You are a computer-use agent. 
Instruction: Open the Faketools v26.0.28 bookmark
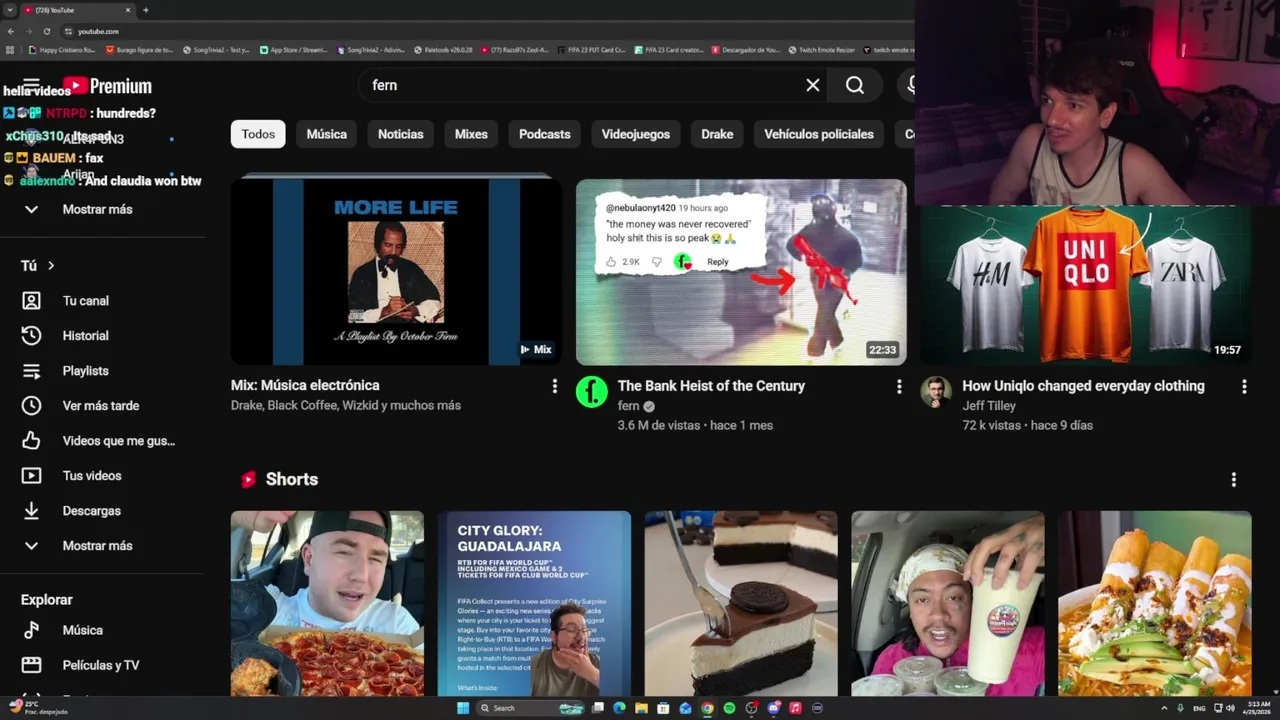pyautogui.click(x=443, y=50)
